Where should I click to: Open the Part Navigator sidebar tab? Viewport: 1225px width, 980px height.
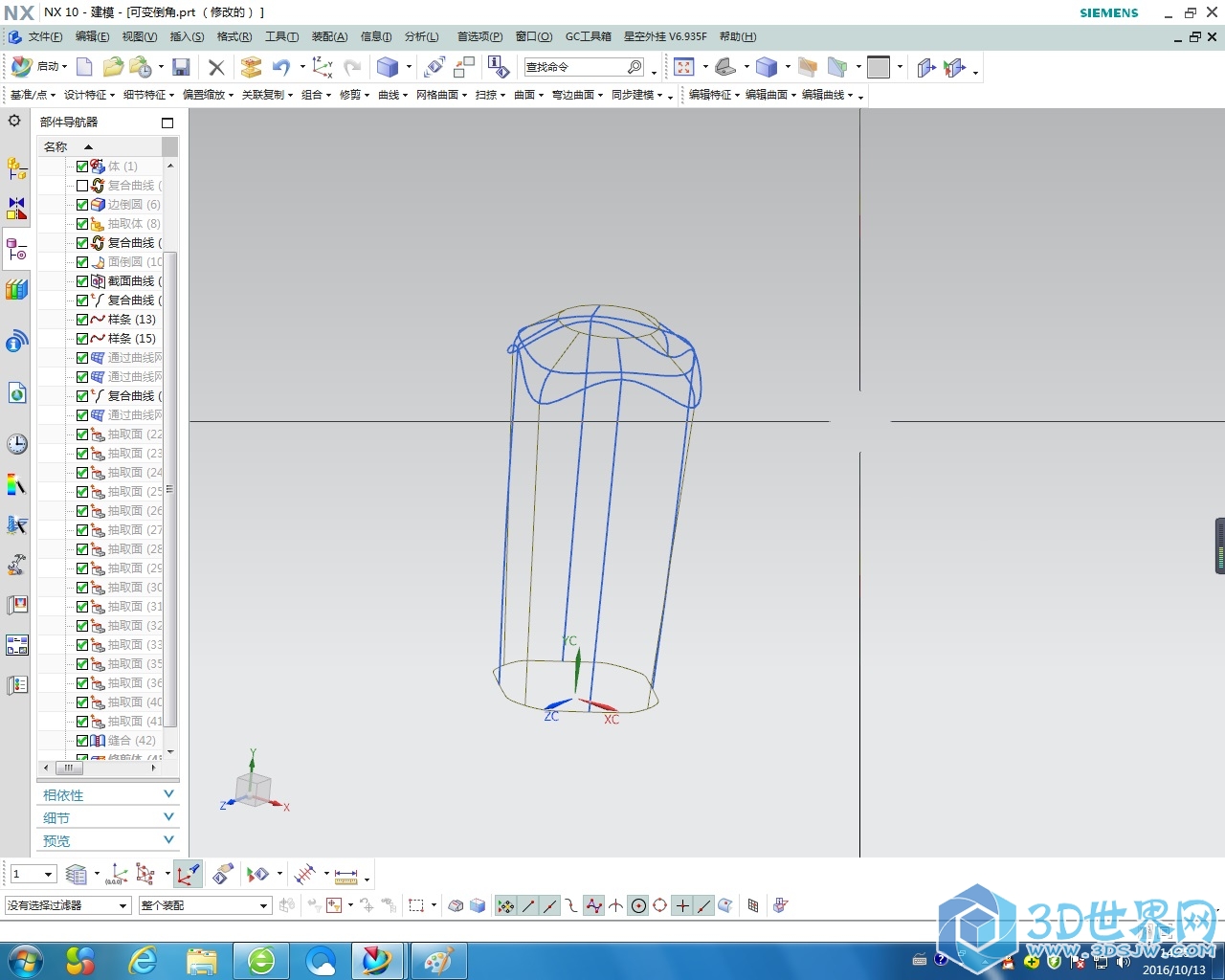16,251
